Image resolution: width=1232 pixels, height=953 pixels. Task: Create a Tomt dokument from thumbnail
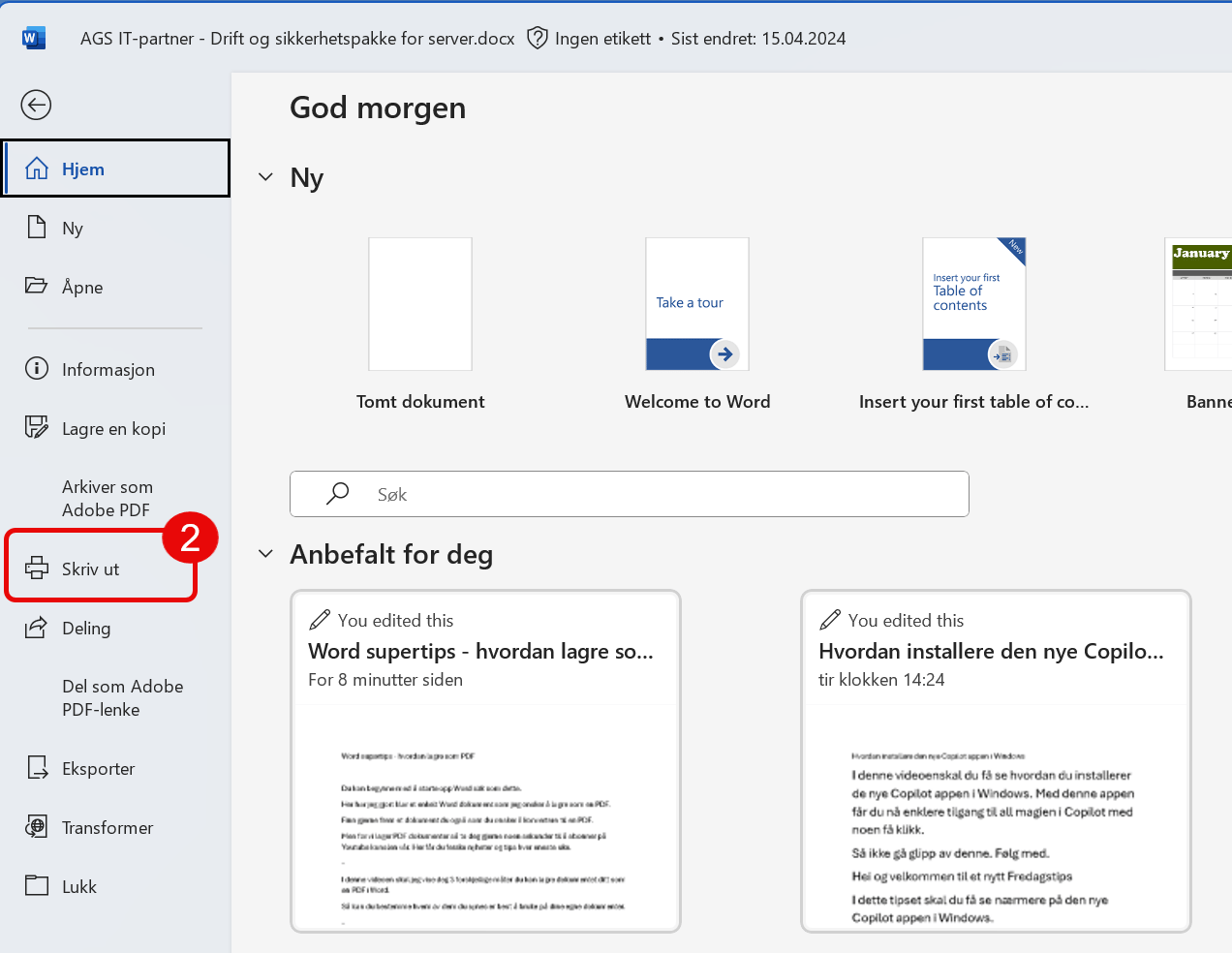pos(420,304)
